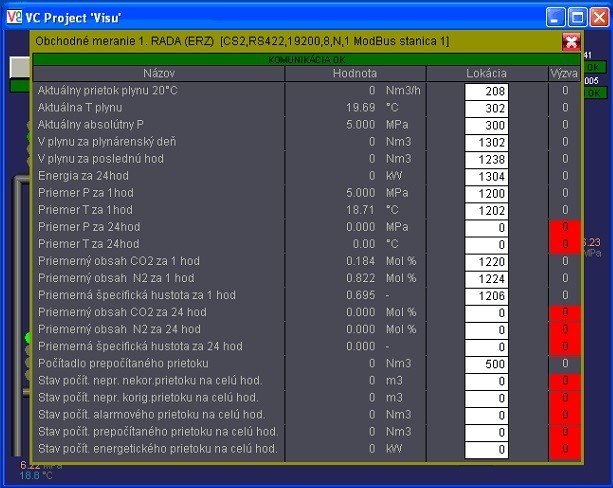Viewport: 613px width, 488px height.
Task: Click the VC Project title bar icon
Action: point(14,17)
